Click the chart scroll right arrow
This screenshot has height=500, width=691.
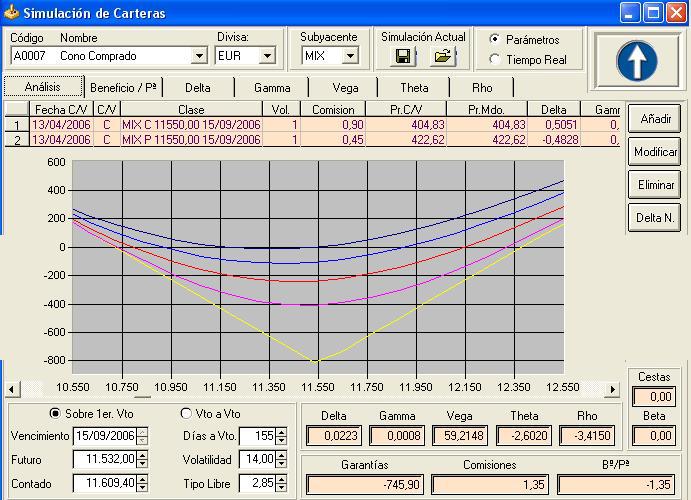point(612,389)
